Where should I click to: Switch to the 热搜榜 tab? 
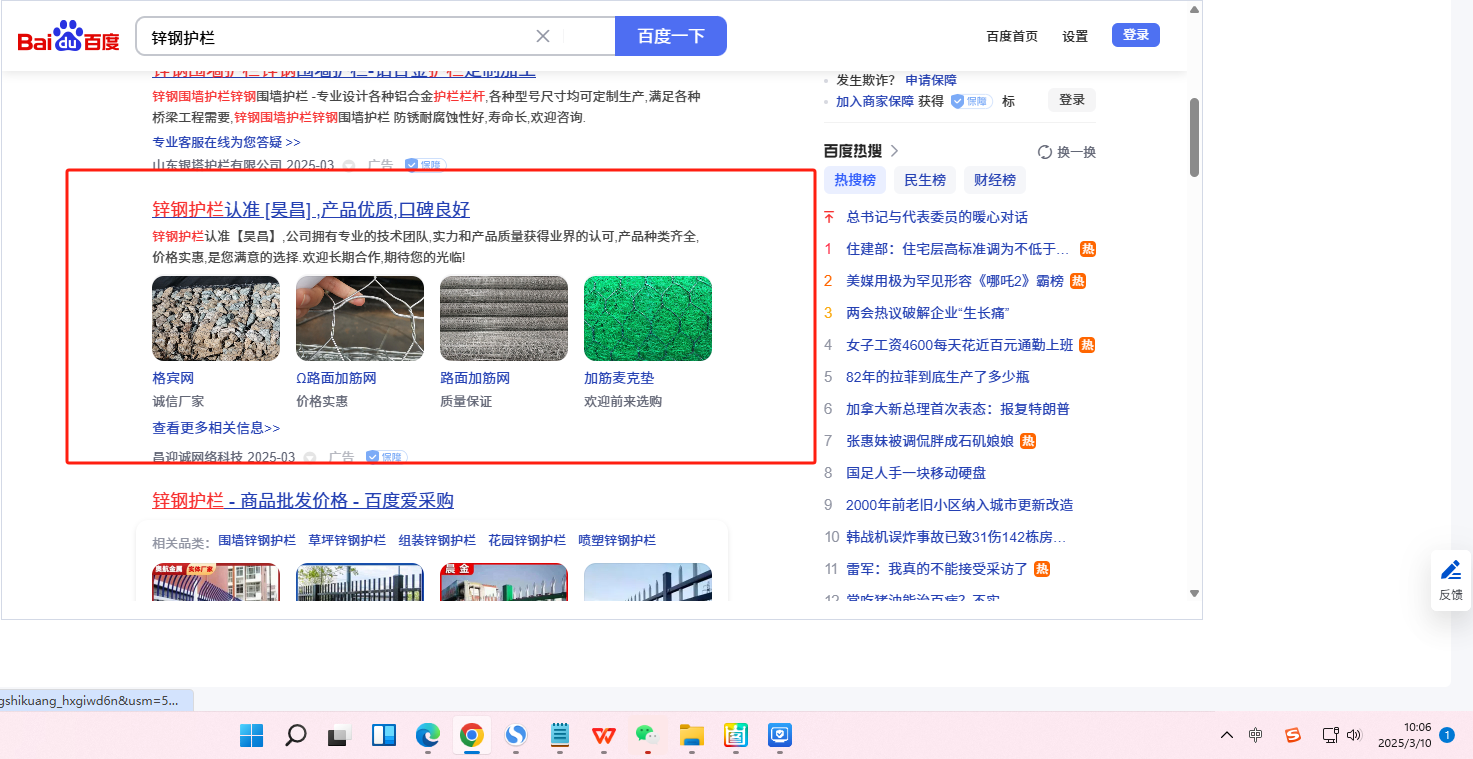click(x=855, y=180)
